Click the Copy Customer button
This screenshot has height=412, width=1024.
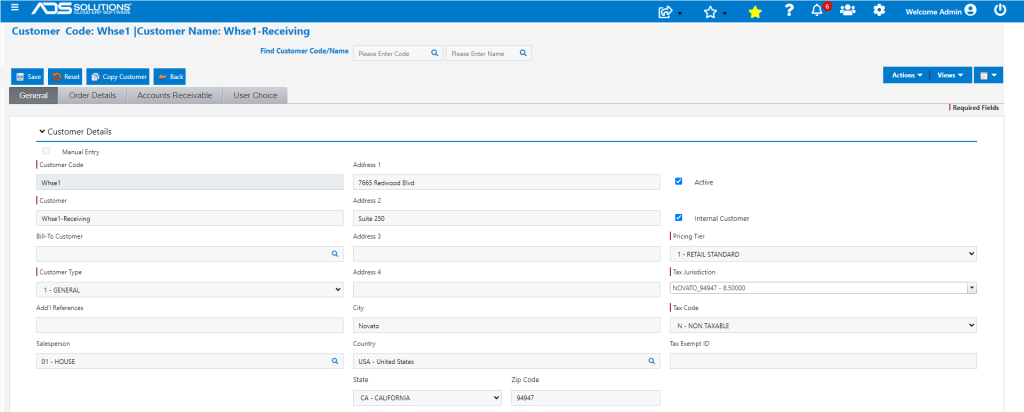click(118, 76)
